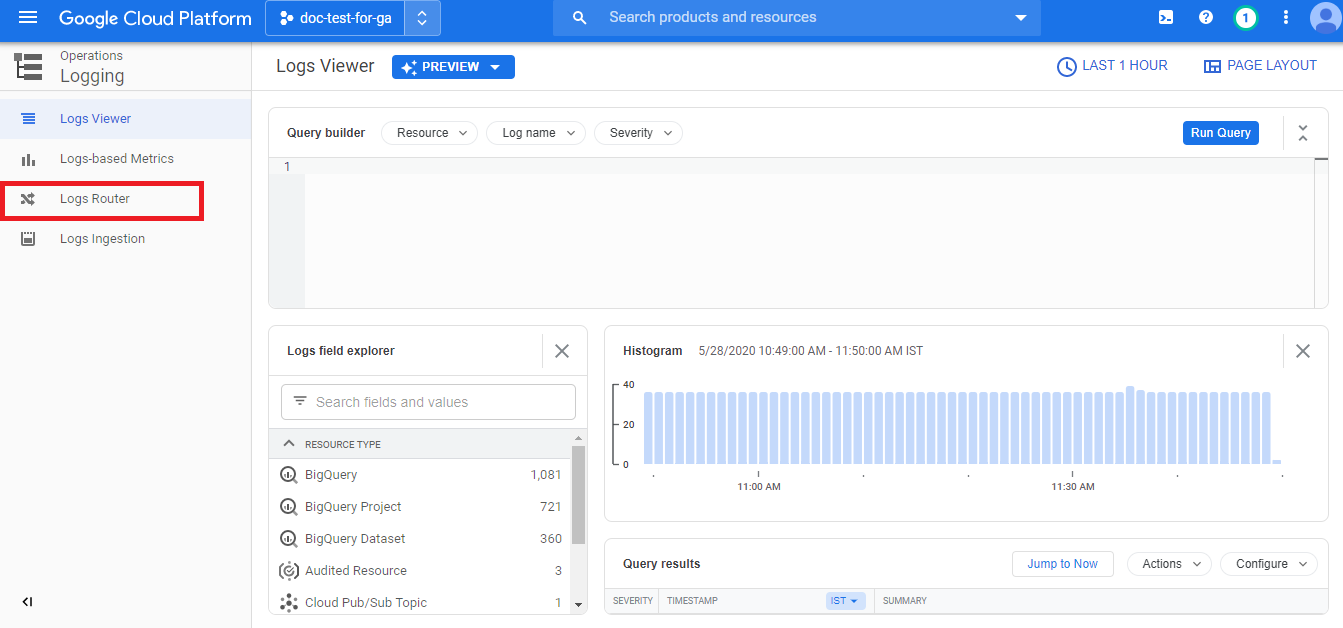Open the help question mark icon

click(x=1206, y=18)
